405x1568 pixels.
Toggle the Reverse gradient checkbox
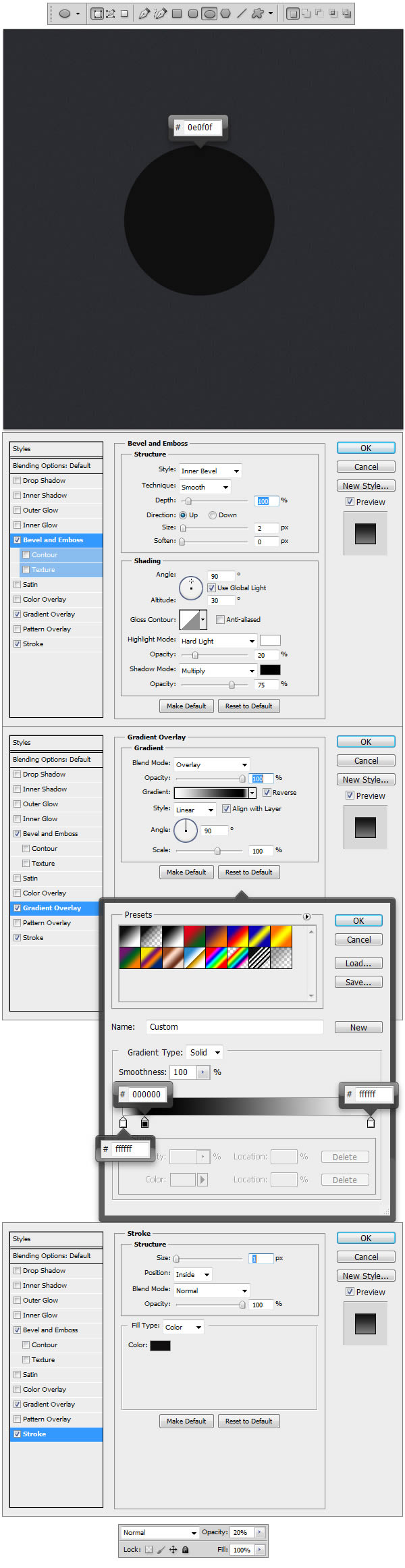pyautogui.click(x=267, y=793)
